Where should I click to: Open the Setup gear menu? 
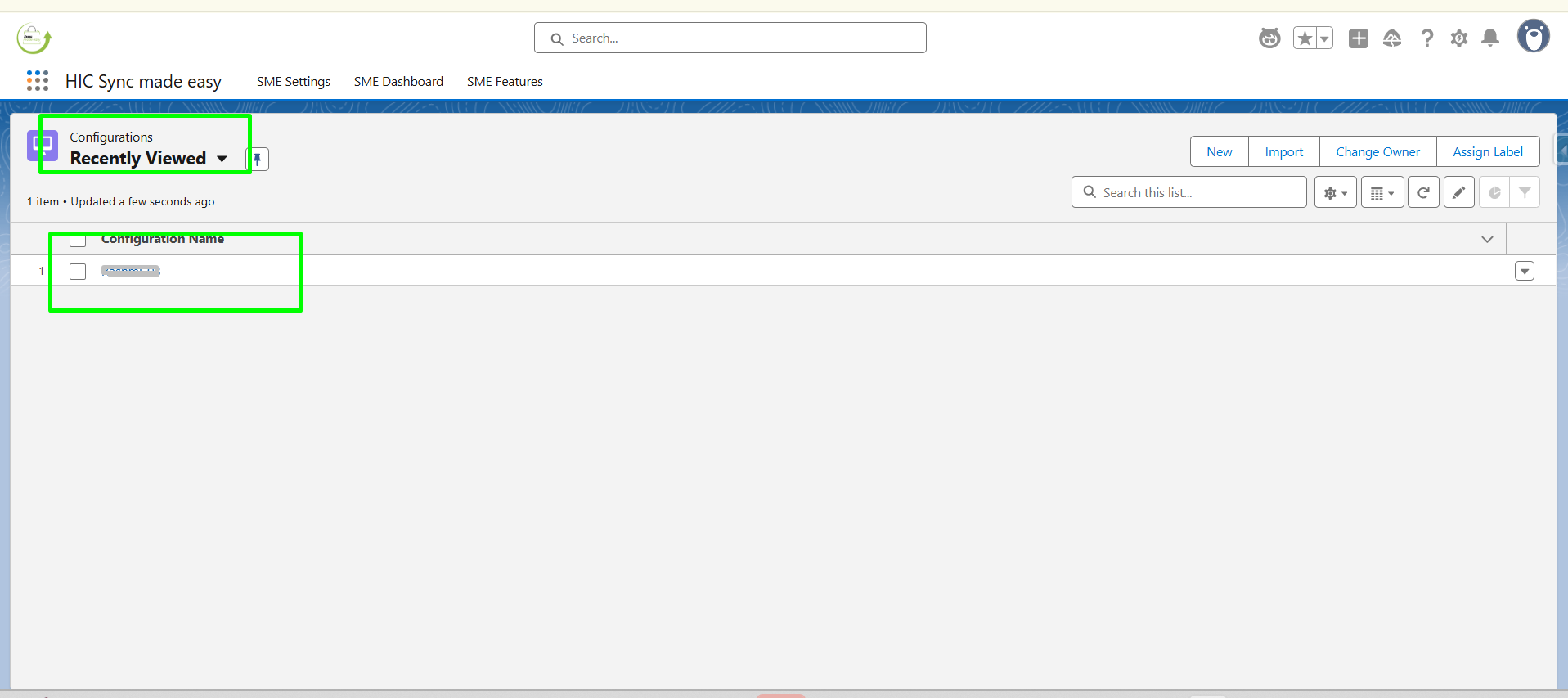pyautogui.click(x=1459, y=38)
